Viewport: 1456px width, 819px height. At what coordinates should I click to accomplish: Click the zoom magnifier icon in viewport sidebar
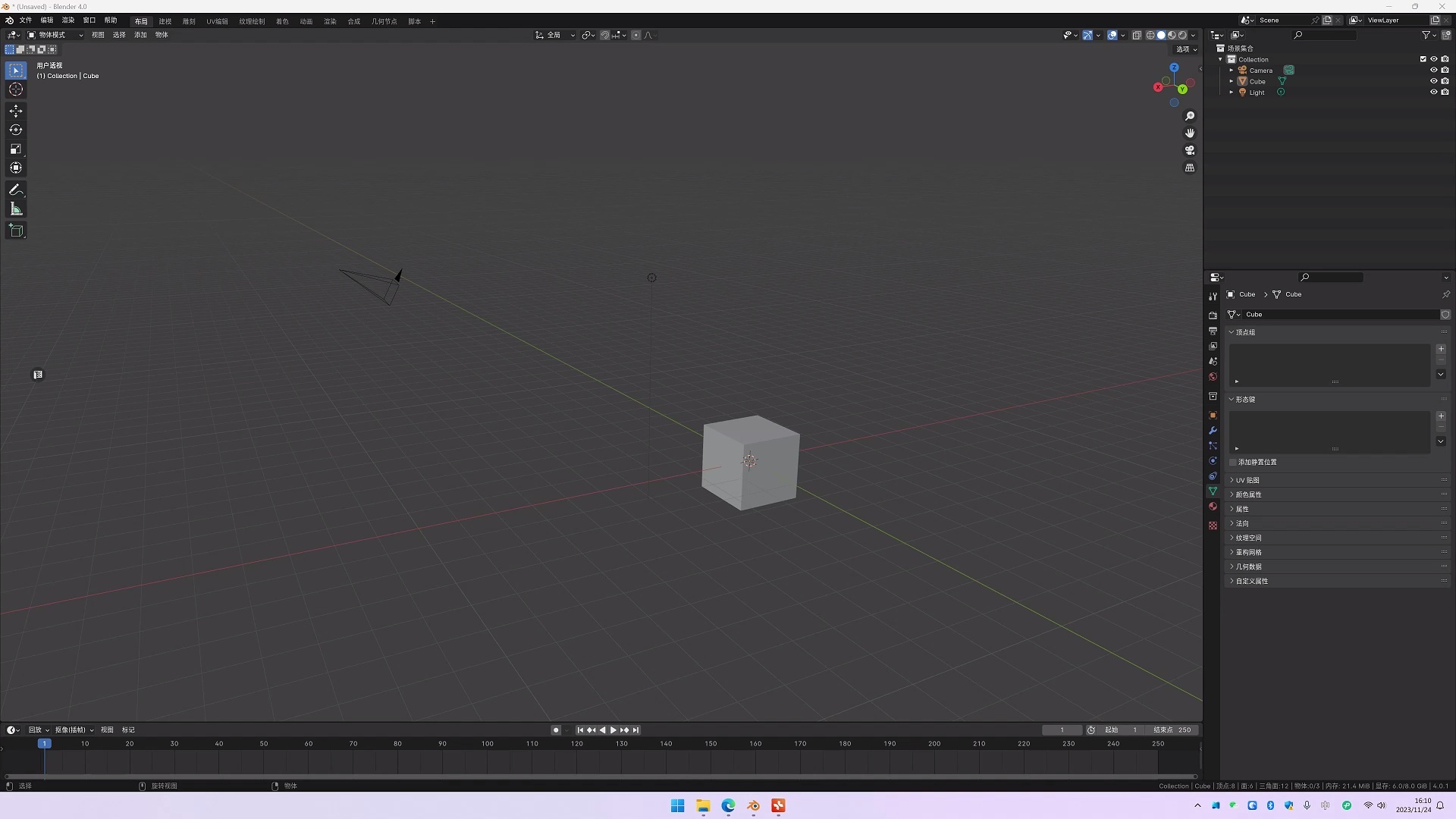(x=1190, y=116)
